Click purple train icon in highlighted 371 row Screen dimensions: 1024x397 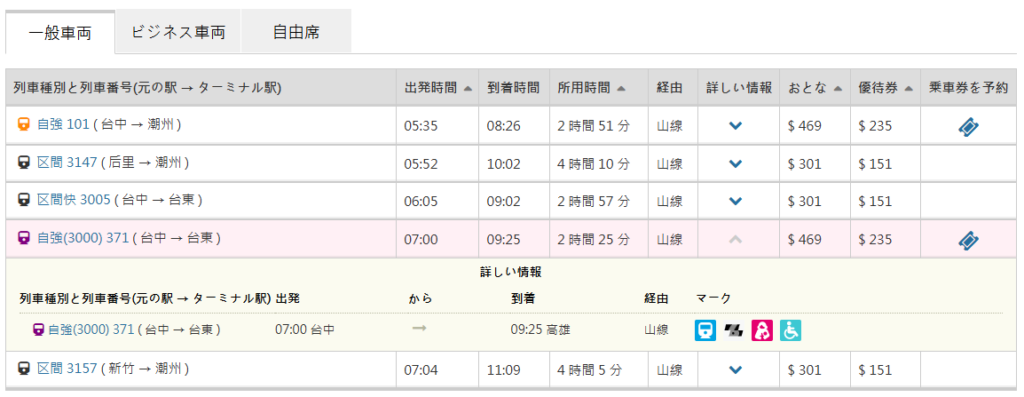pyautogui.click(x=23, y=239)
